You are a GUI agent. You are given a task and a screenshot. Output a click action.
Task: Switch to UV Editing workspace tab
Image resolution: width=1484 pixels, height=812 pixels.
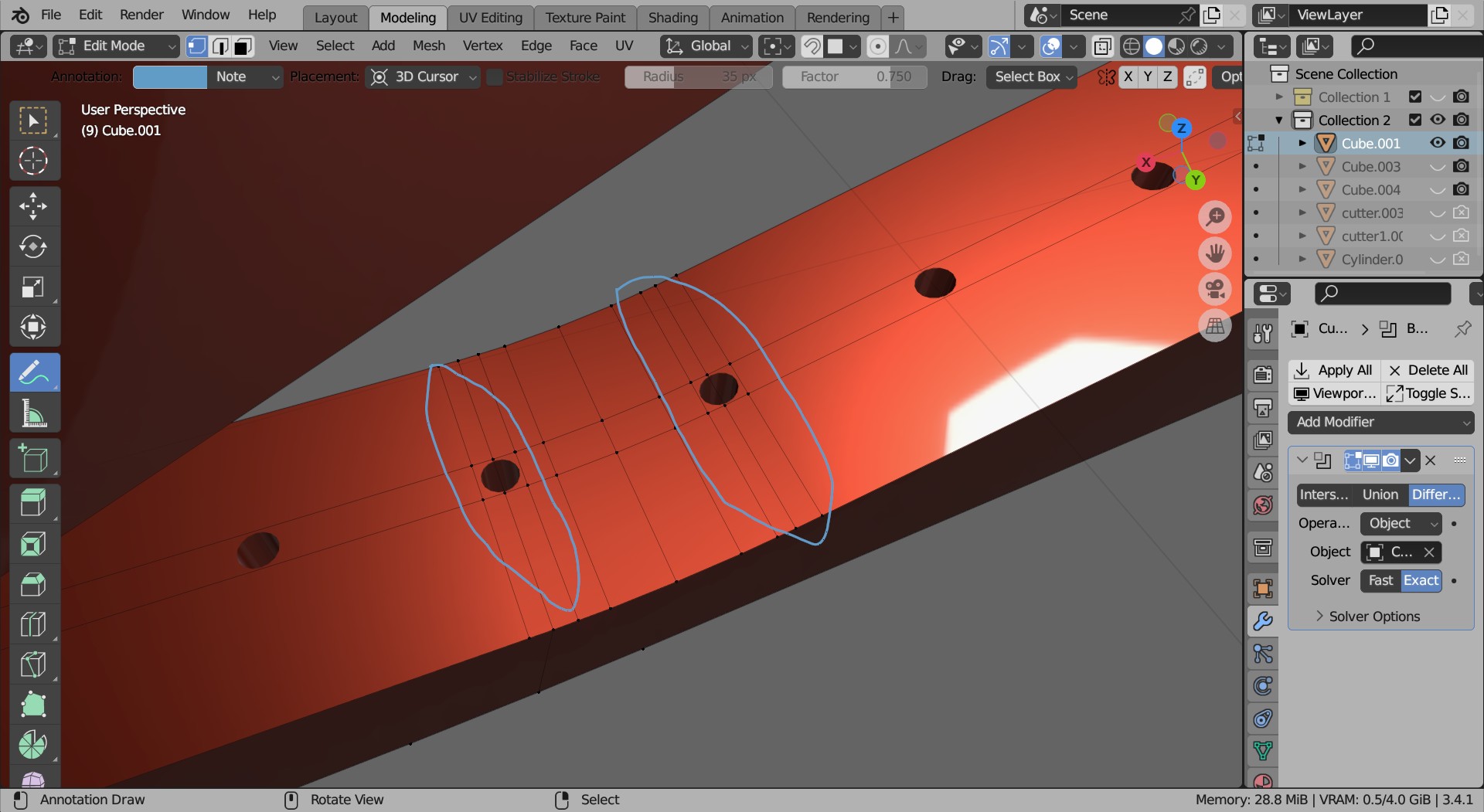click(491, 17)
